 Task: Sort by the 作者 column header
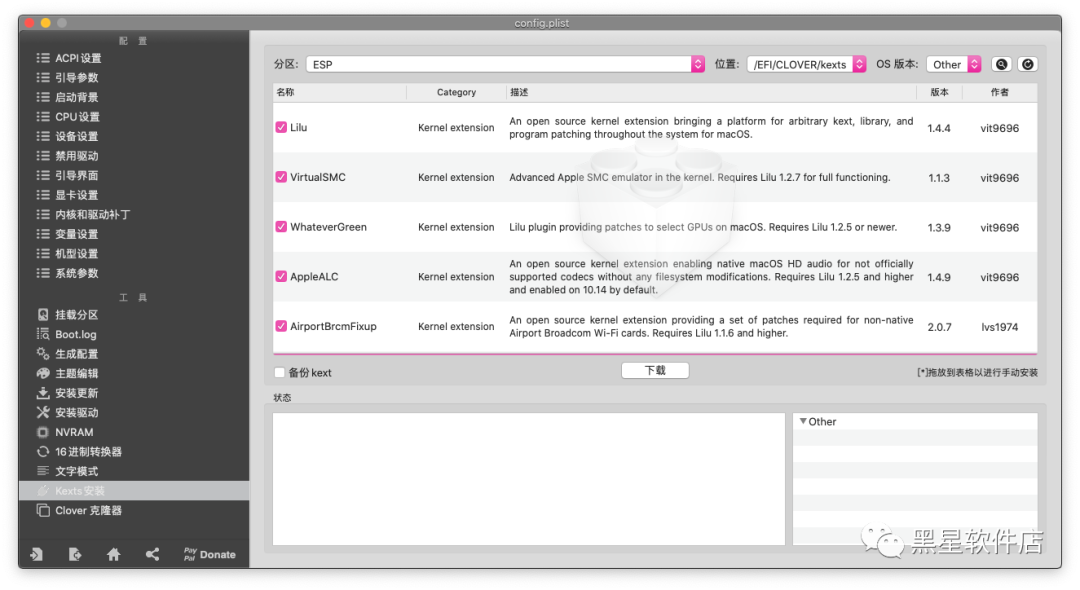[999, 92]
